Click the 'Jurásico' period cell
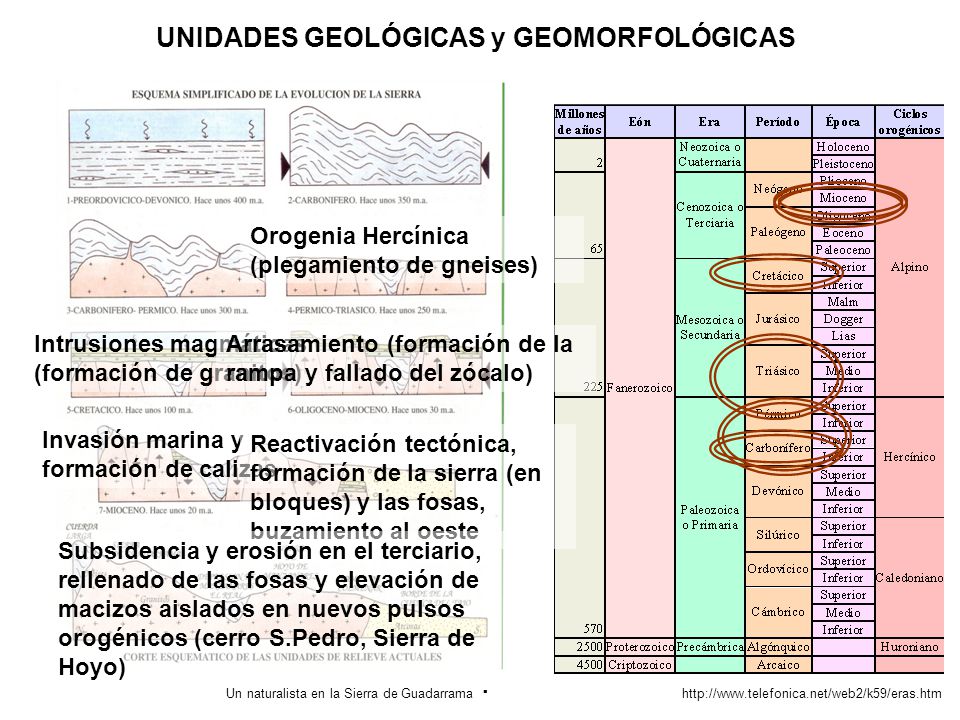 [x=778, y=319]
